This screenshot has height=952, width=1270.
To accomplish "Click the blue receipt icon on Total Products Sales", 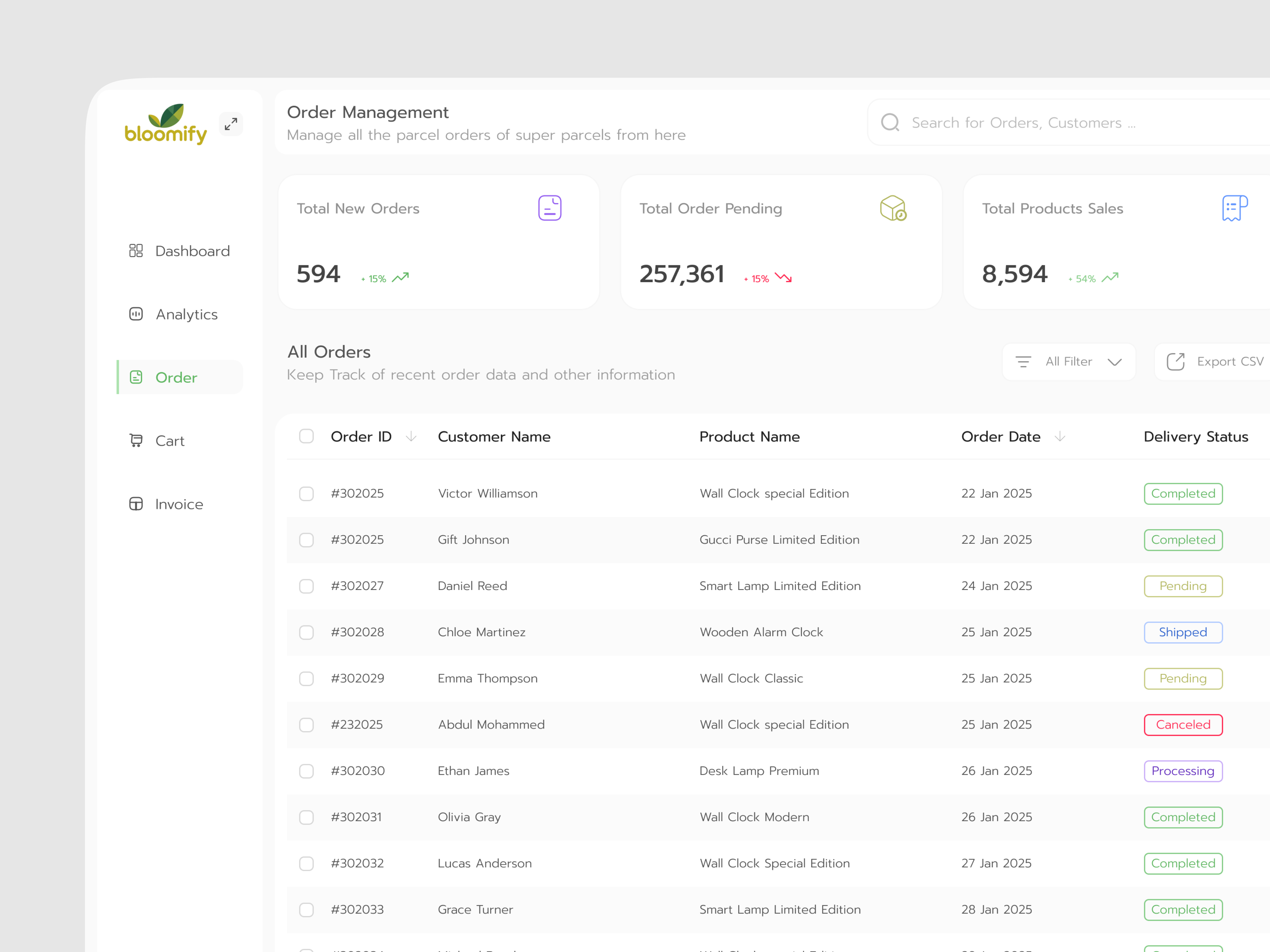I will coord(1235,208).
